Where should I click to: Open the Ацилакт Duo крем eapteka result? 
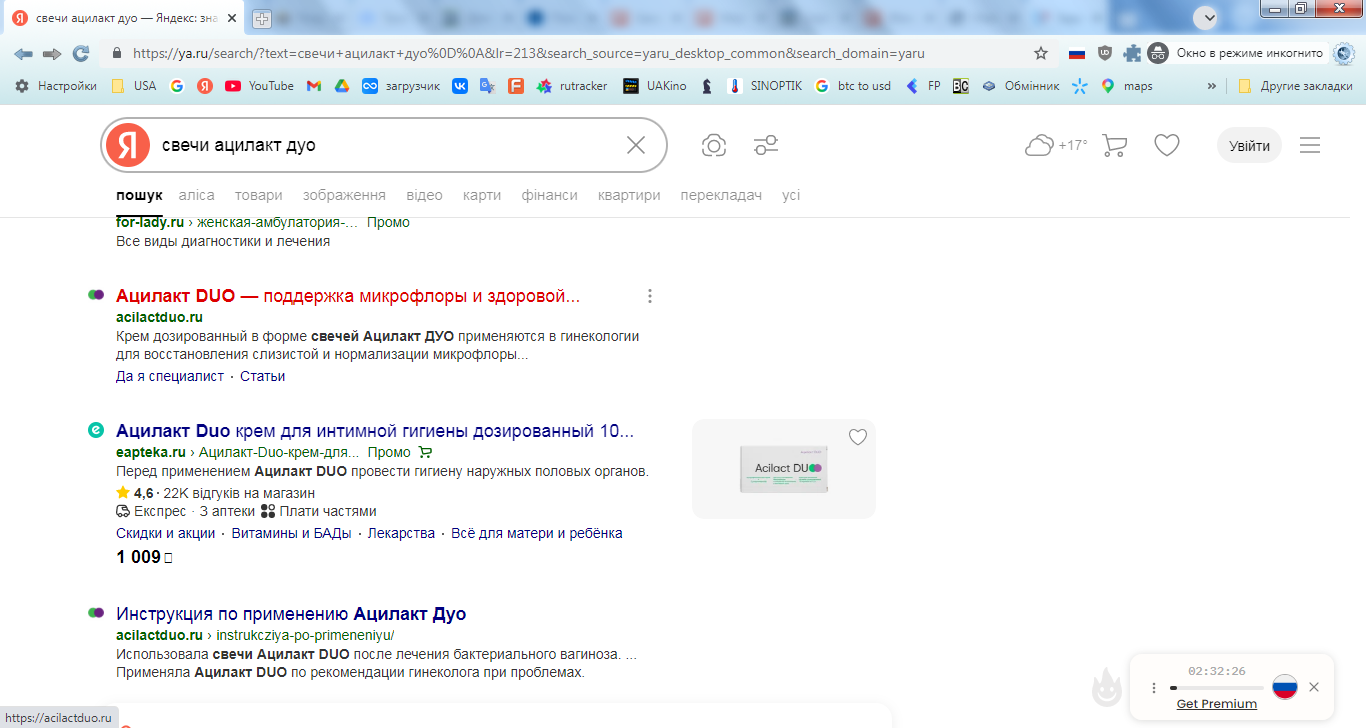(x=375, y=431)
